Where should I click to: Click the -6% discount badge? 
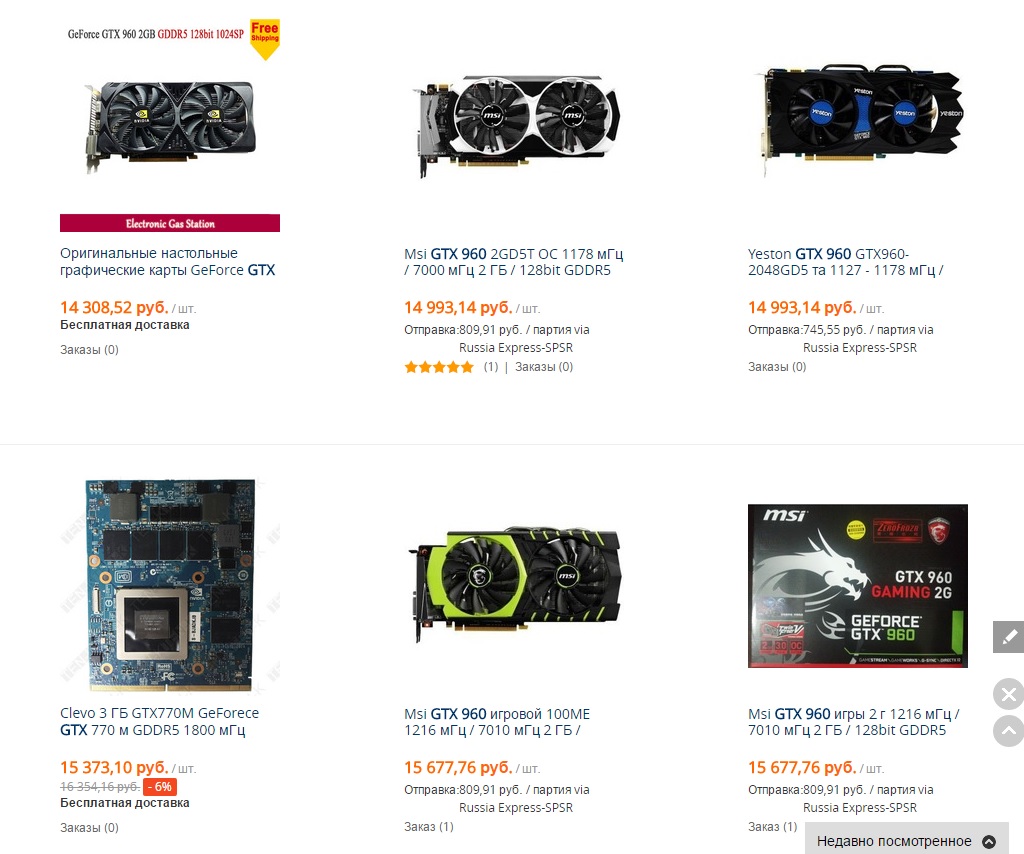(160, 787)
